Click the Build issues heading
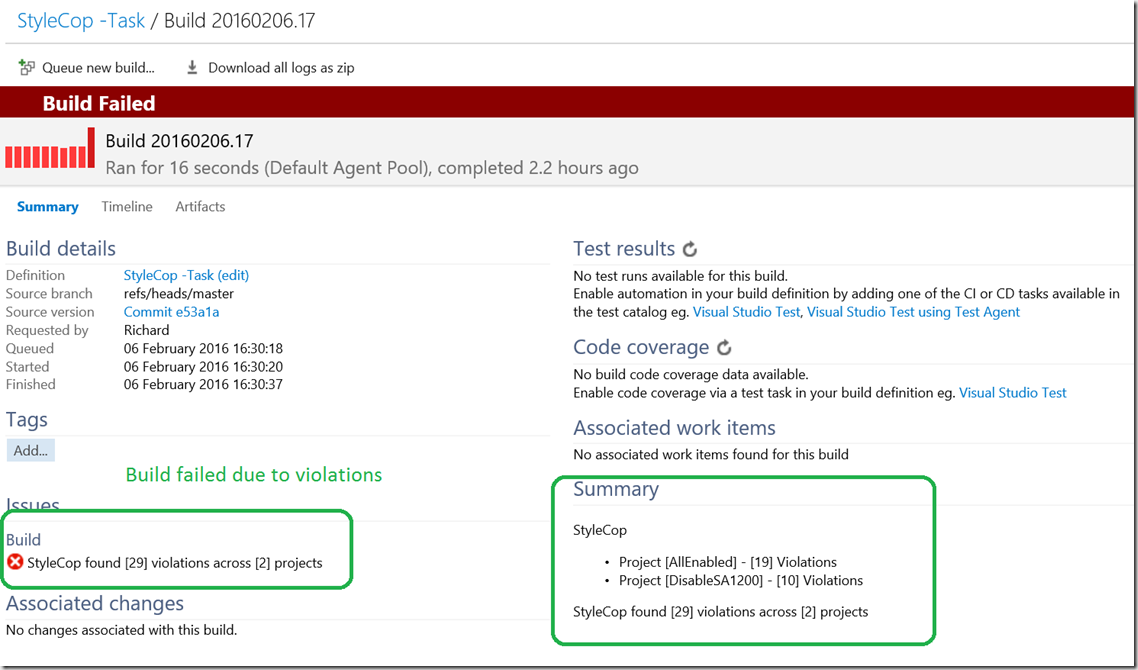This screenshot has width=1138, height=670. click(23, 539)
